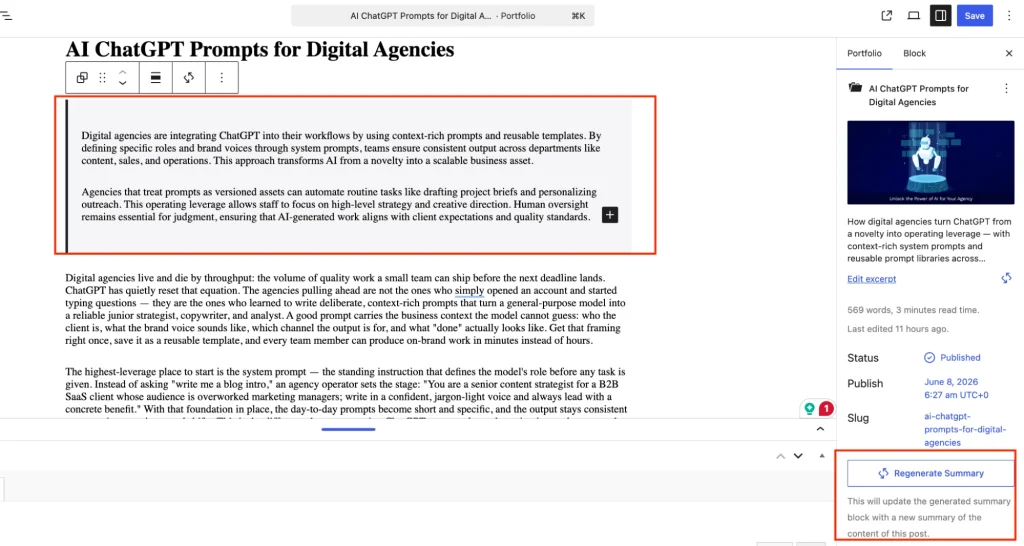Collapse the meta boxes panel chevron
This screenshot has width=1024, height=546.
click(820, 429)
